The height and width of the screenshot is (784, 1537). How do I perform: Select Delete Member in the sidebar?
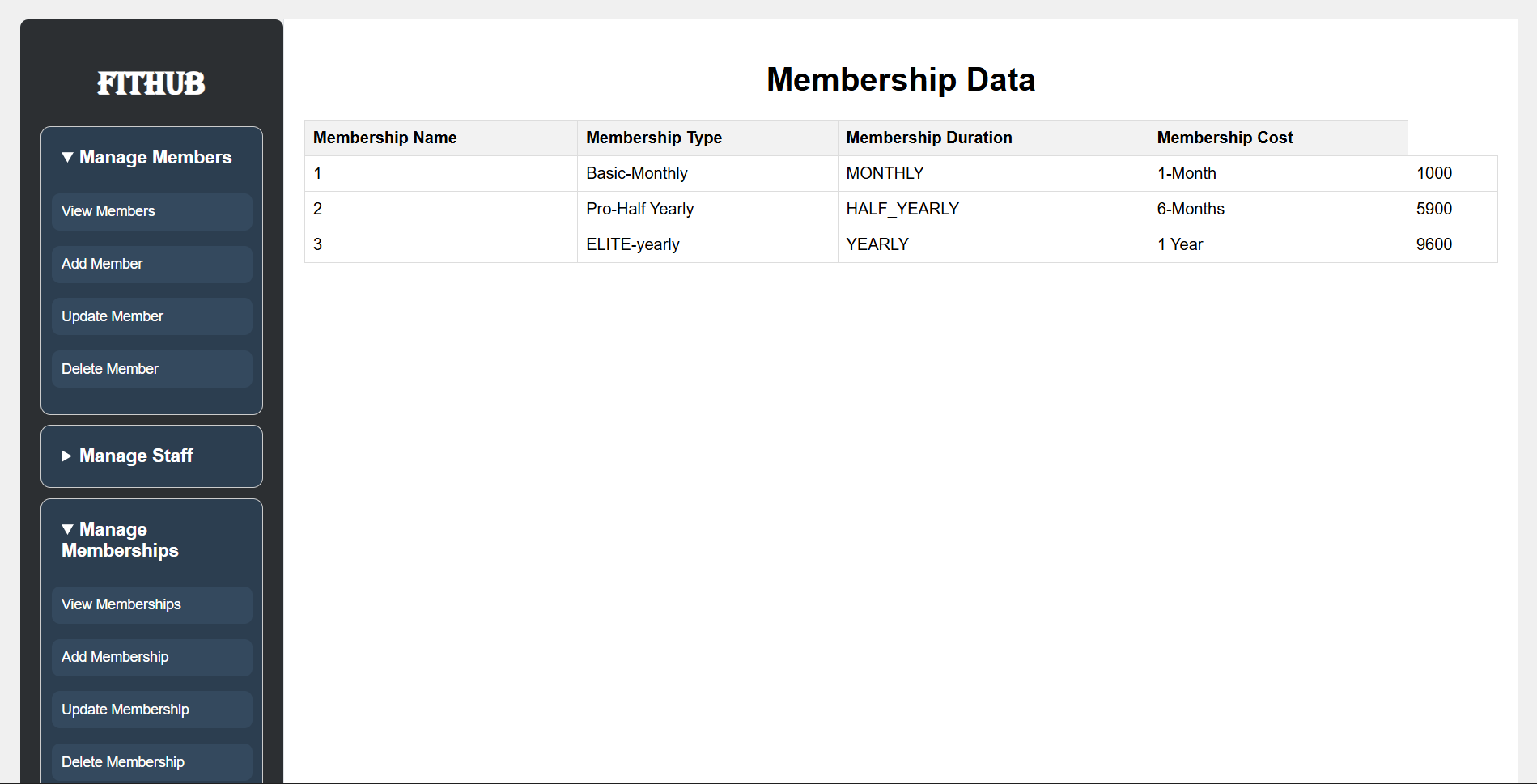tap(151, 369)
